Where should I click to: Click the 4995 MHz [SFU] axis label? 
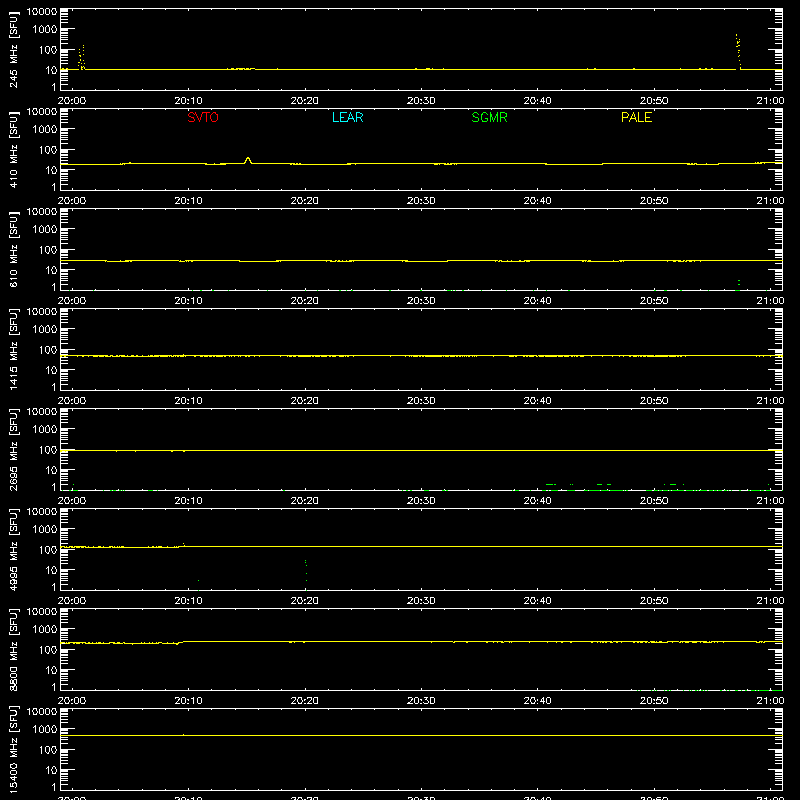(13, 549)
